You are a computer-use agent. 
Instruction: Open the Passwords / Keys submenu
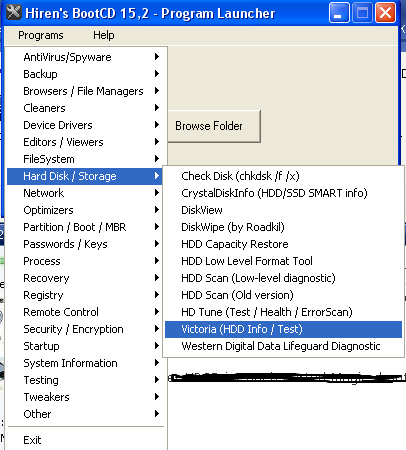(85, 244)
